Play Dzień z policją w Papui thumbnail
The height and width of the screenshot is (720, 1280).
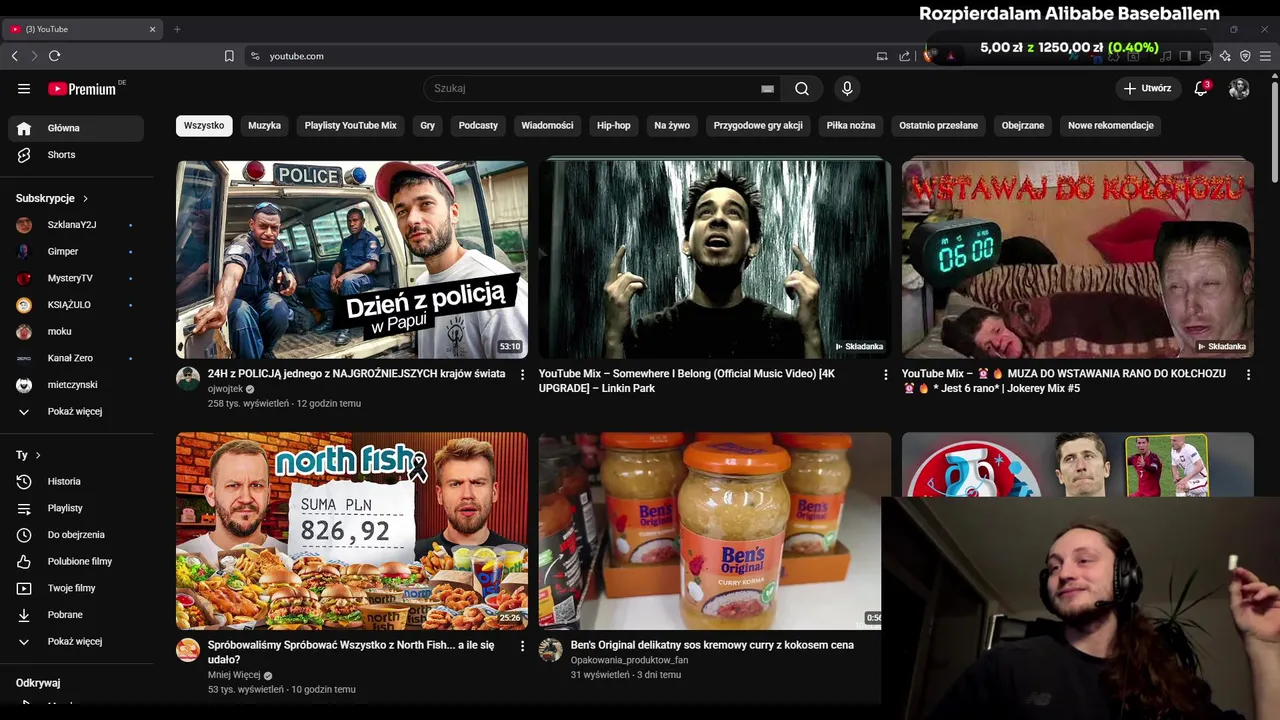(352, 259)
